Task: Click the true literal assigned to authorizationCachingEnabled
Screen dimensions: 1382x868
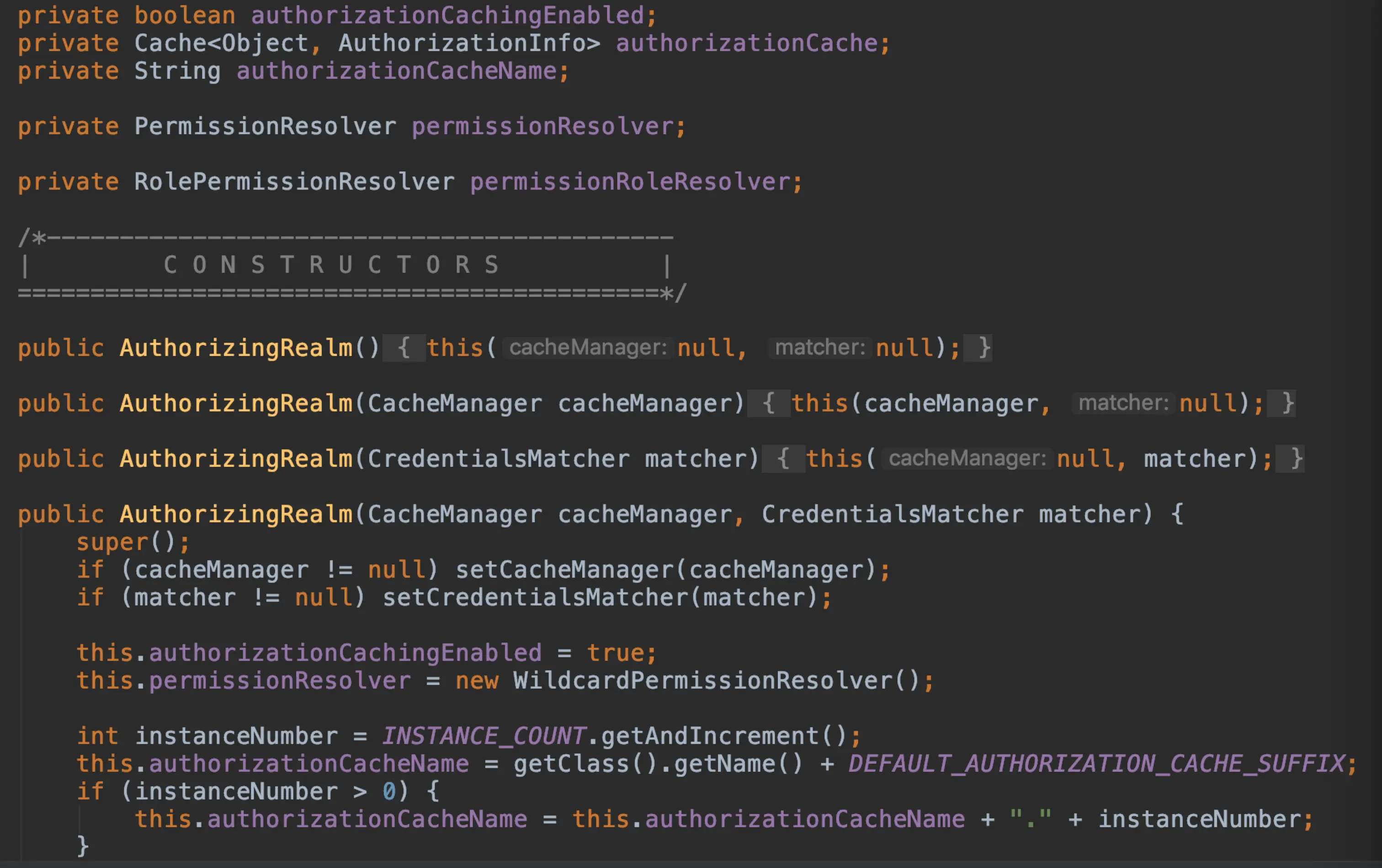Action: click(615, 653)
